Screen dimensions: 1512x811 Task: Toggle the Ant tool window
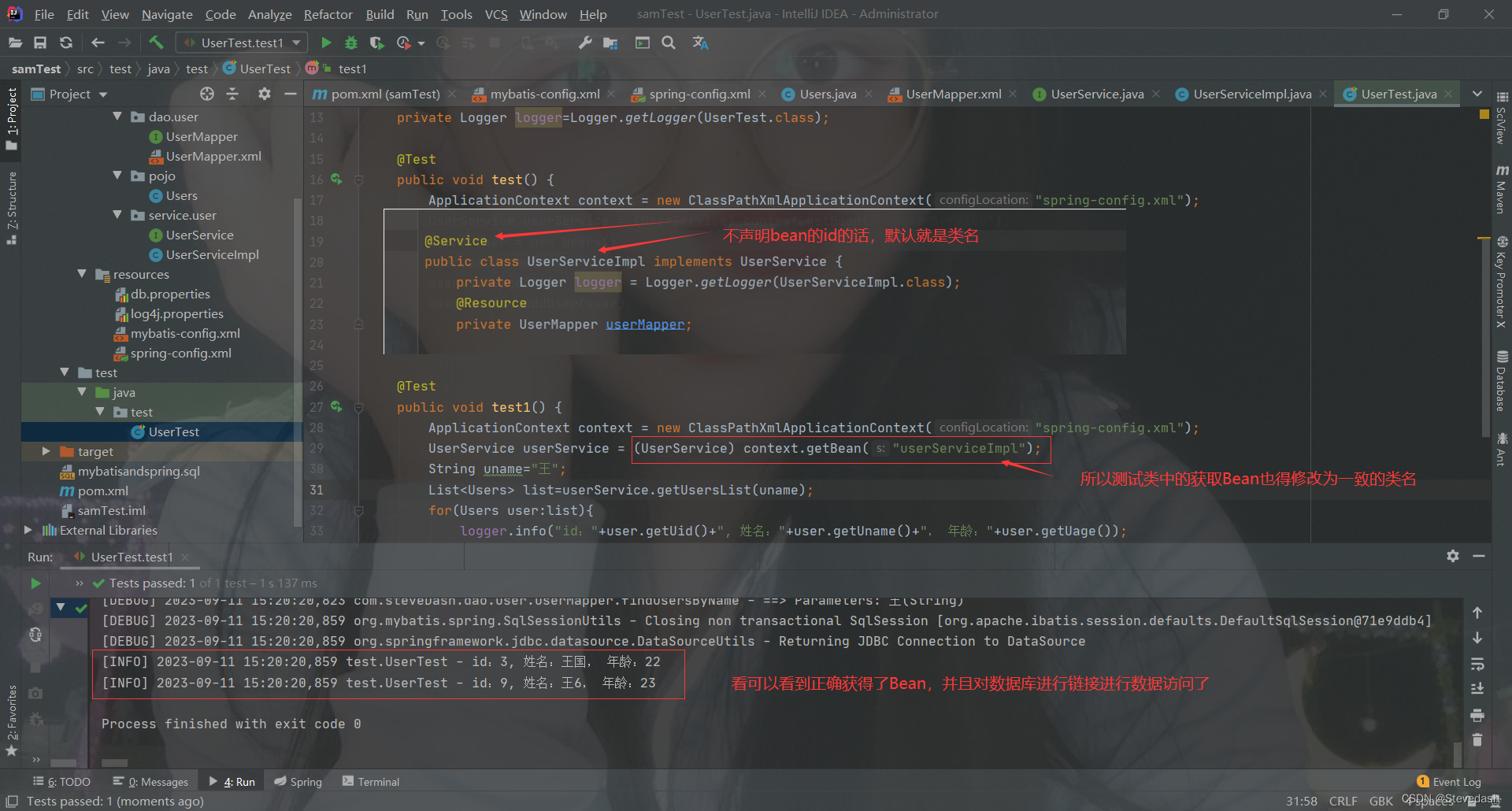(x=1502, y=449)
